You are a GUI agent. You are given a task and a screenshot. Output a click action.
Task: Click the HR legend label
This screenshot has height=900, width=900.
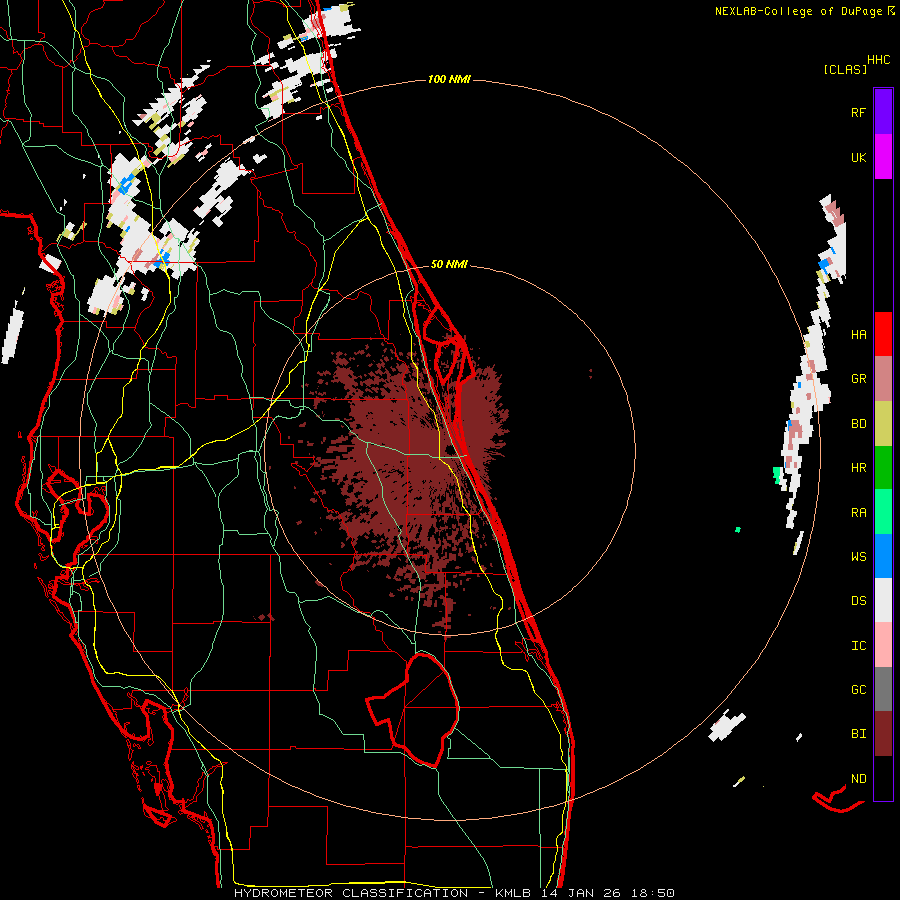tap(858, 468)
